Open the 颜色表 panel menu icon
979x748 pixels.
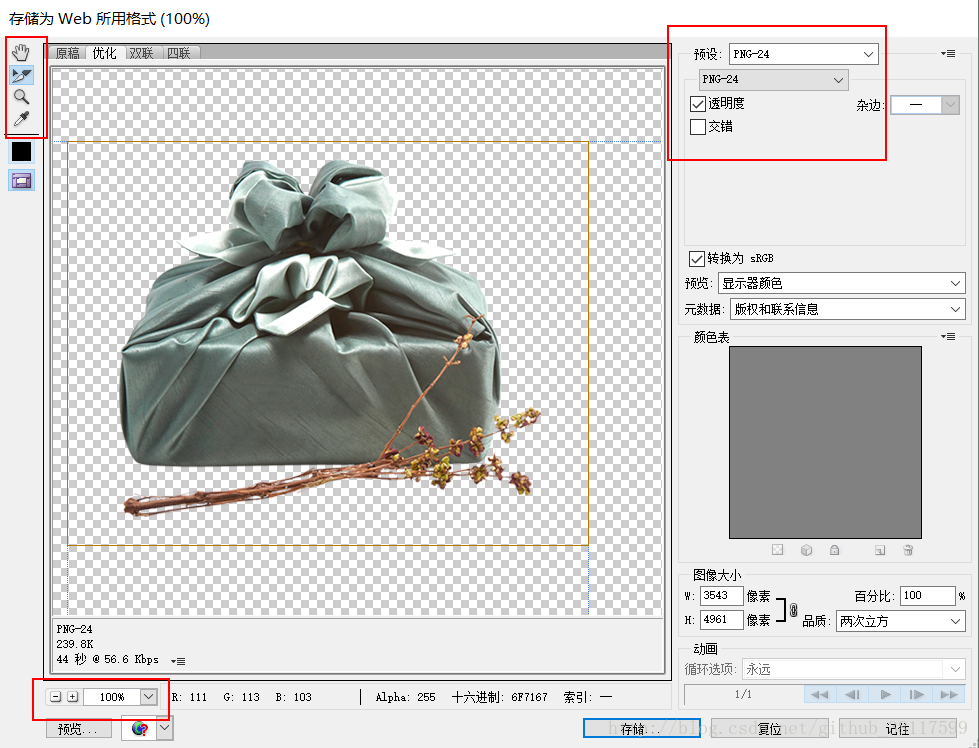coord(948,337)
